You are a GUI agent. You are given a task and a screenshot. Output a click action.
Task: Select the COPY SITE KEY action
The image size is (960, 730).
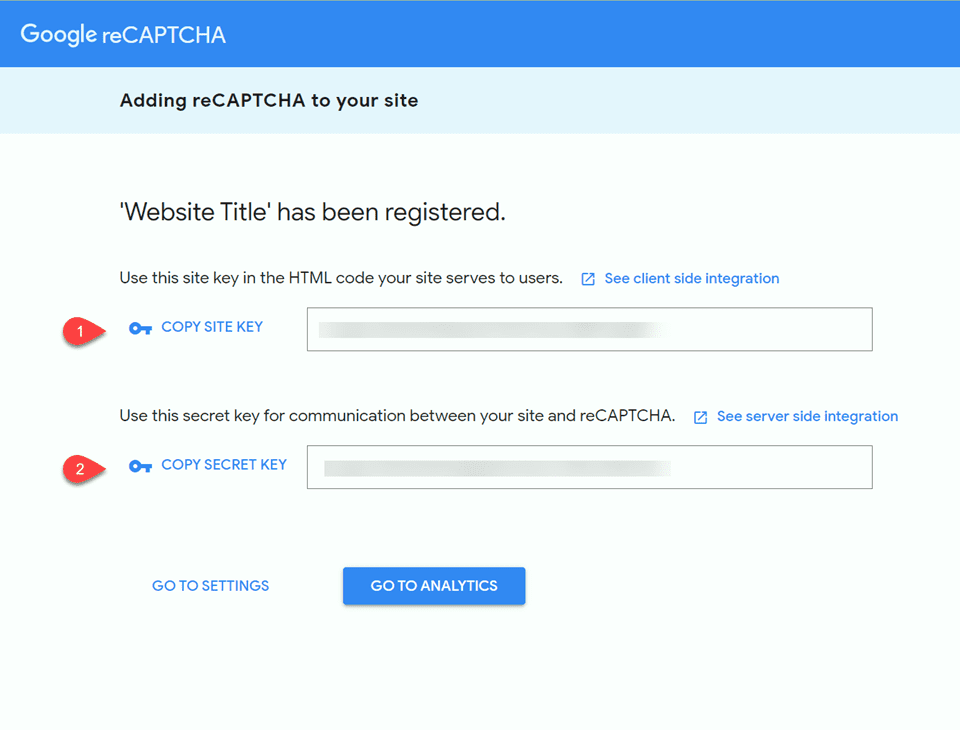pyautogui.click(x=213, y=327)
